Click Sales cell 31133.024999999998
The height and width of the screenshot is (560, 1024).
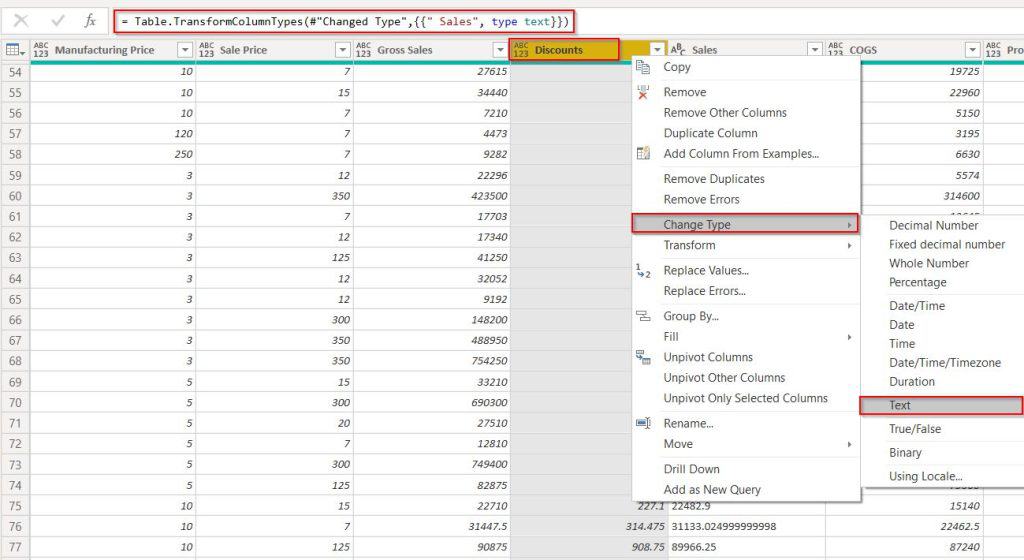tap(746, 526)
